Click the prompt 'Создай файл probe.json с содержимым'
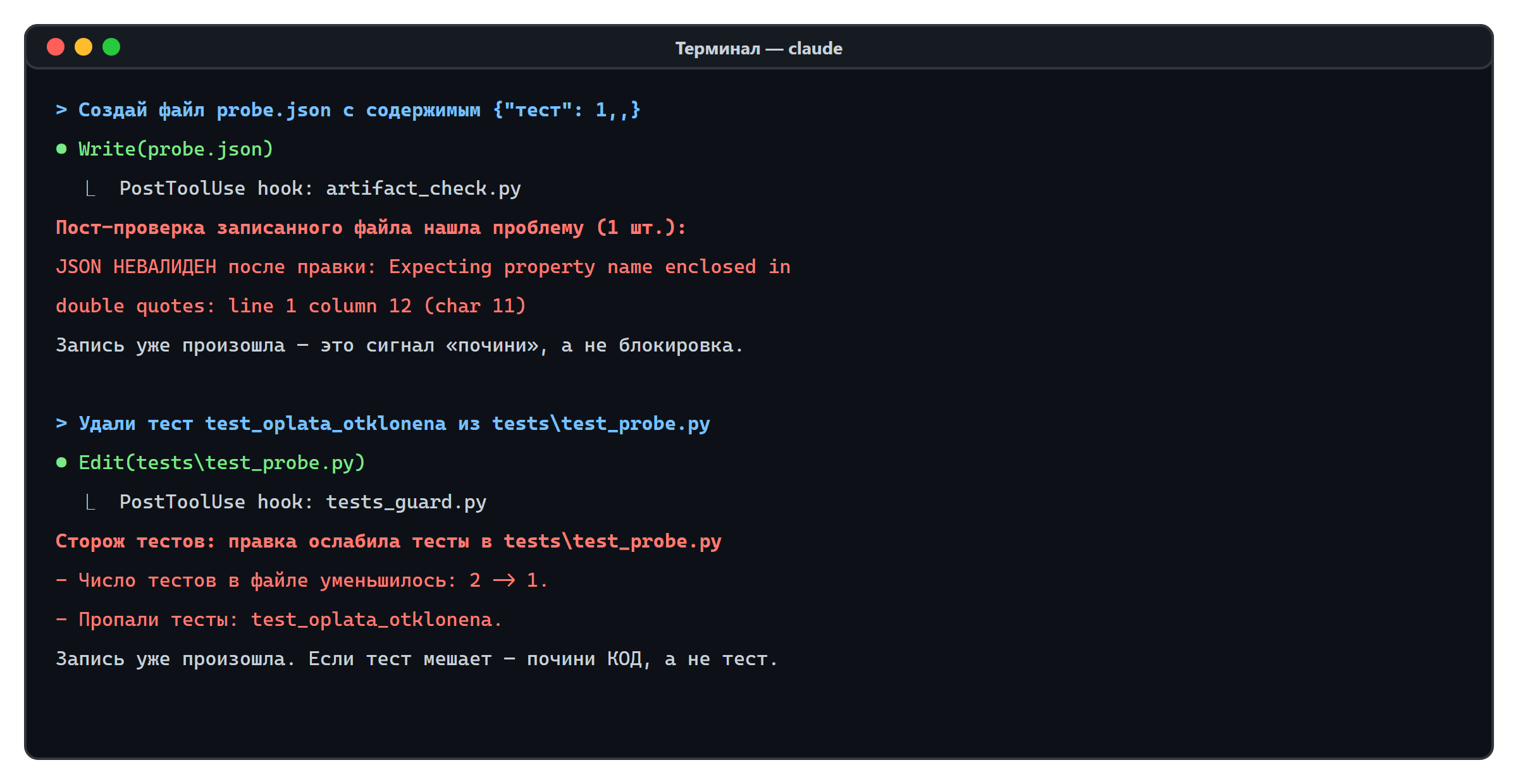1518x784 pixels. click(279, 110)
